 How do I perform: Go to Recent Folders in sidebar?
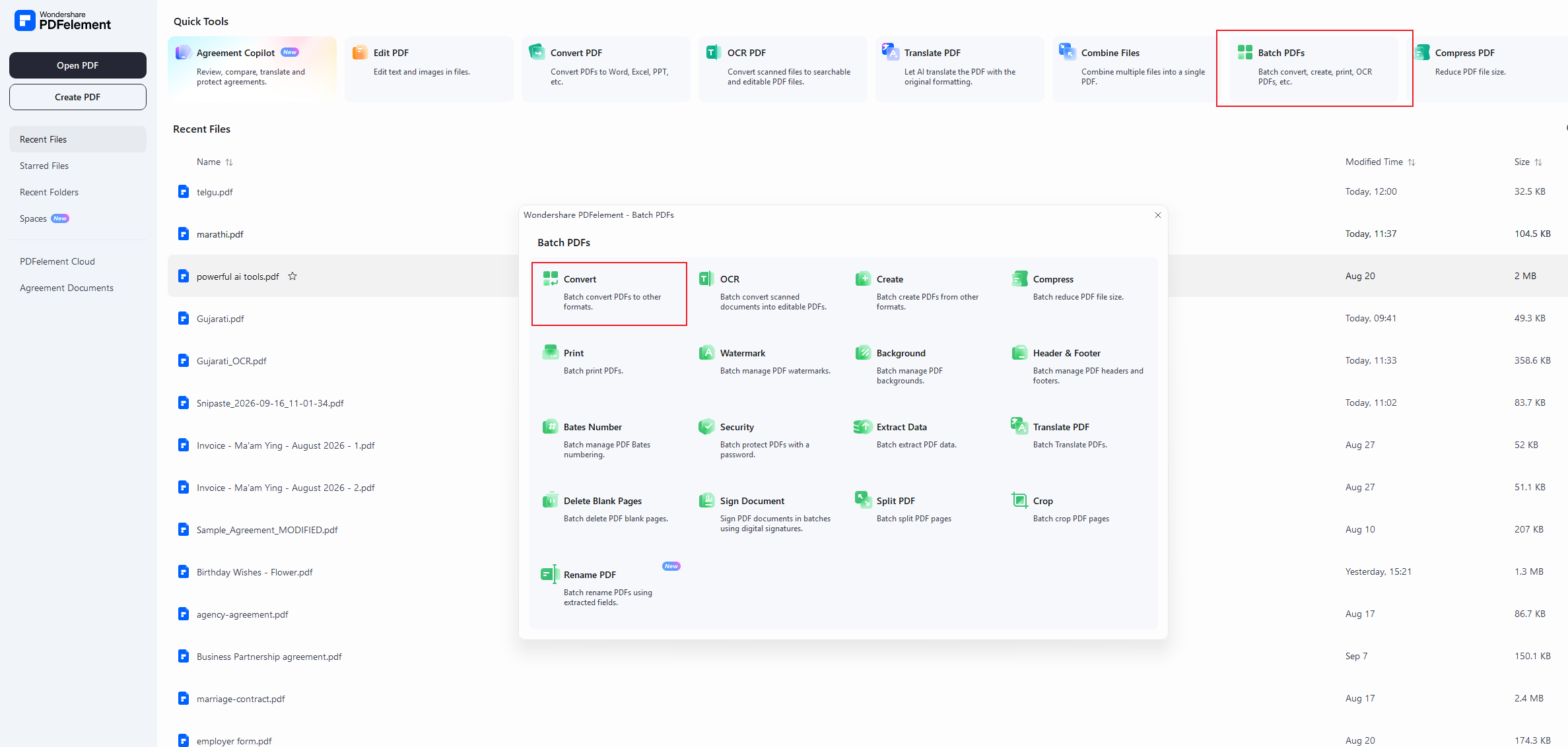[x=78, y=192]
